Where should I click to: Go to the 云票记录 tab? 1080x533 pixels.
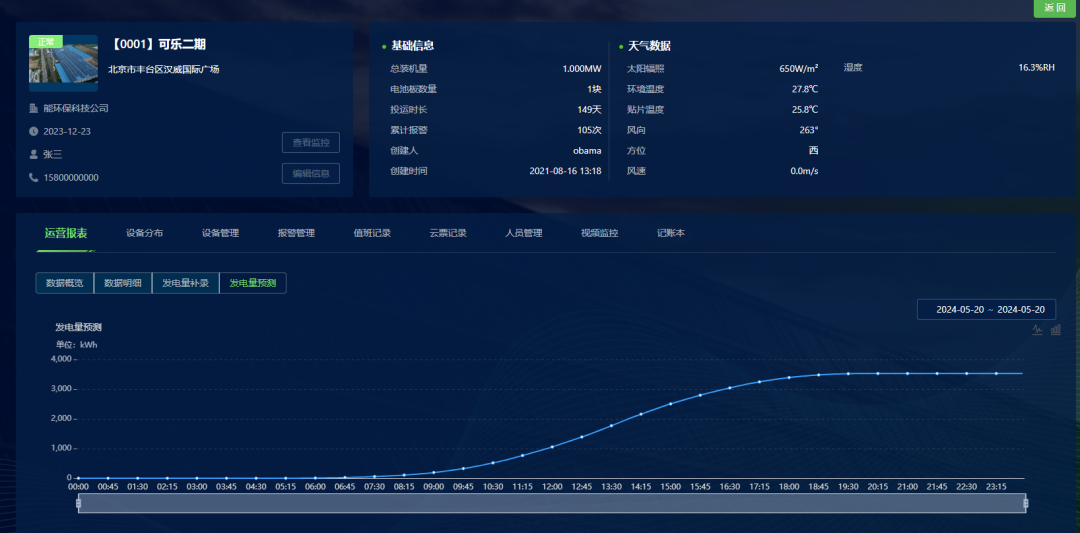click(448, 233)
